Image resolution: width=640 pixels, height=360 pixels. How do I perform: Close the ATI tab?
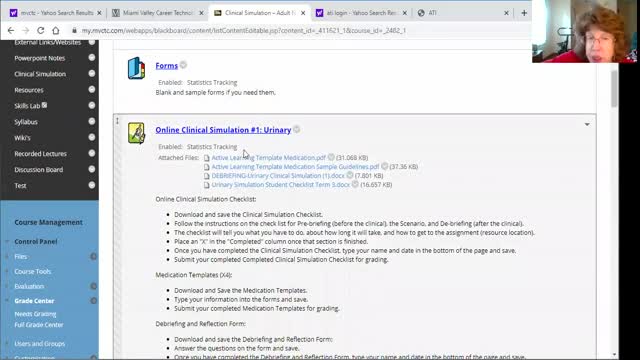point(506,13)
